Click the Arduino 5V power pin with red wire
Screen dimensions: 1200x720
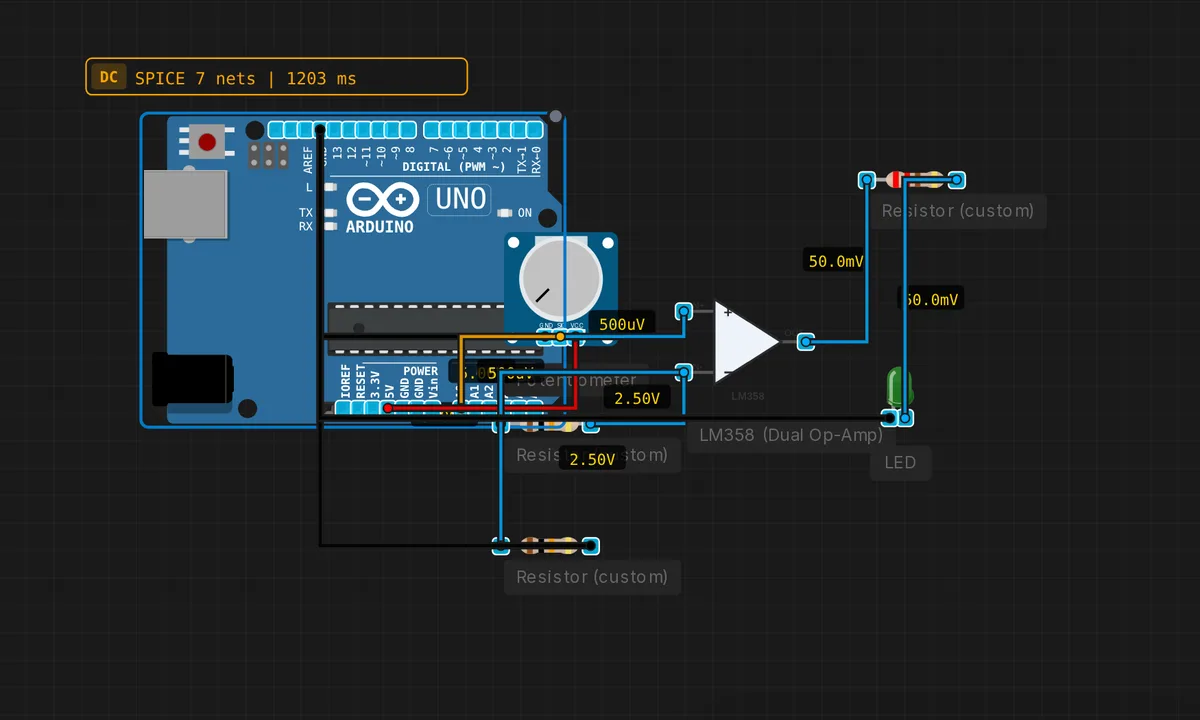click(x=389, y=407)
